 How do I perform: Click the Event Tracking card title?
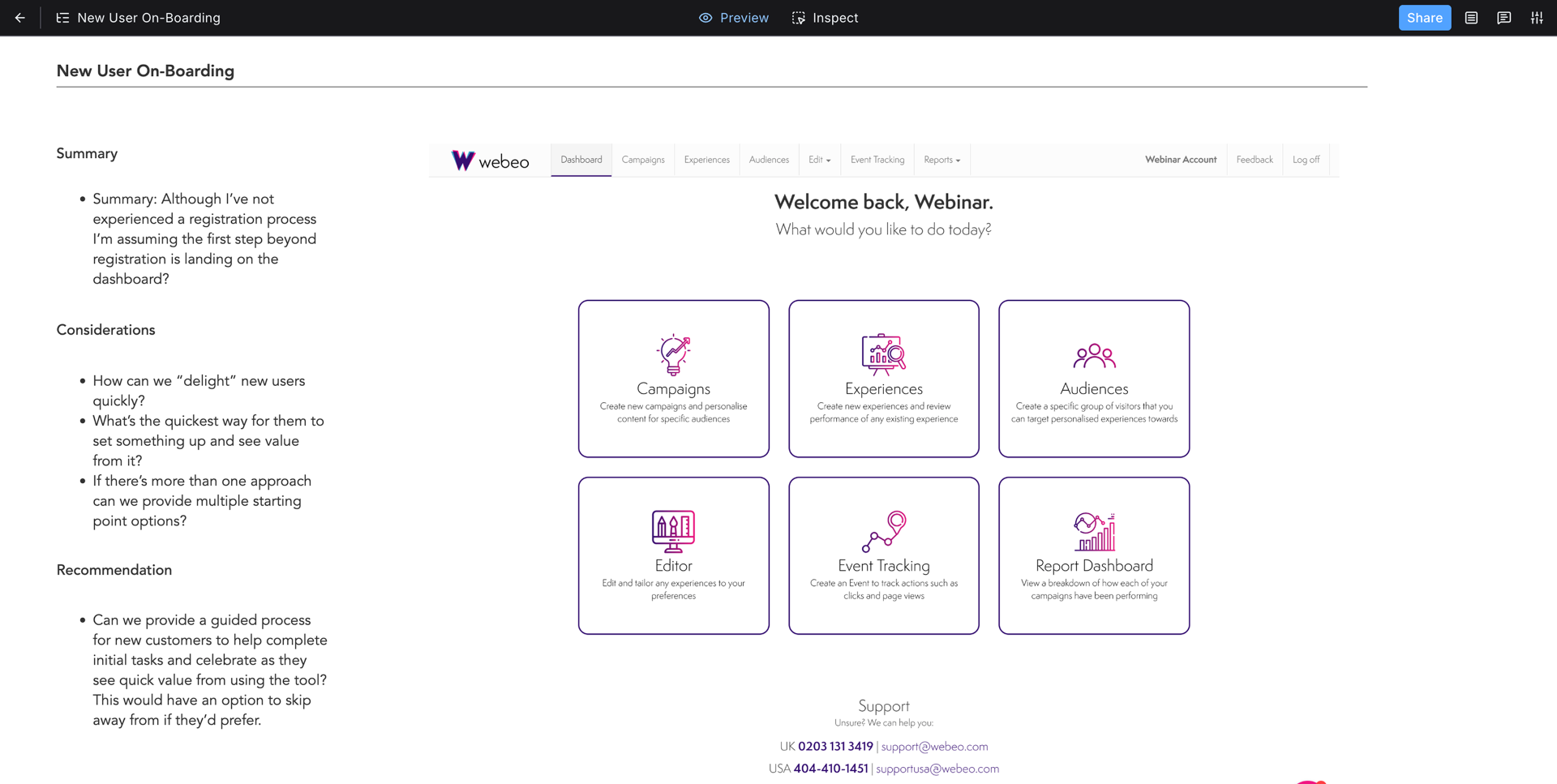pos(883,566)
